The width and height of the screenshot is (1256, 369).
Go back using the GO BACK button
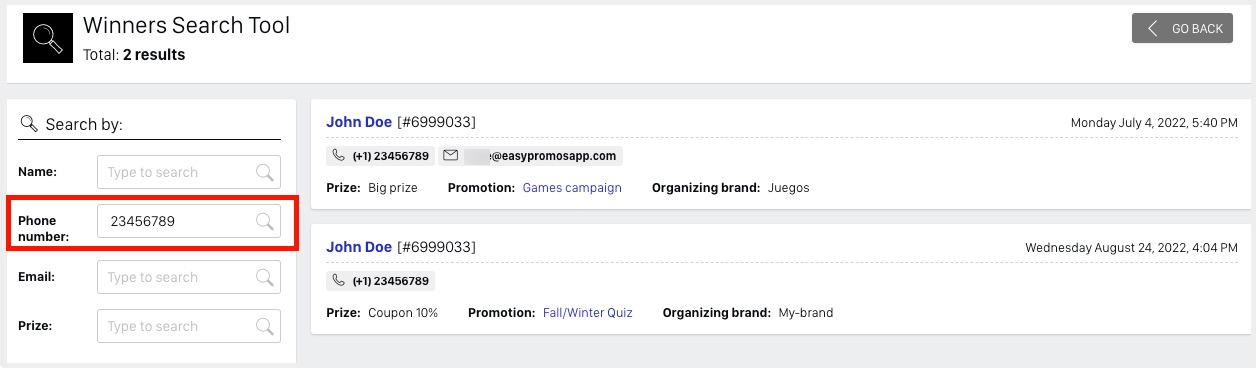point(1182,28)
